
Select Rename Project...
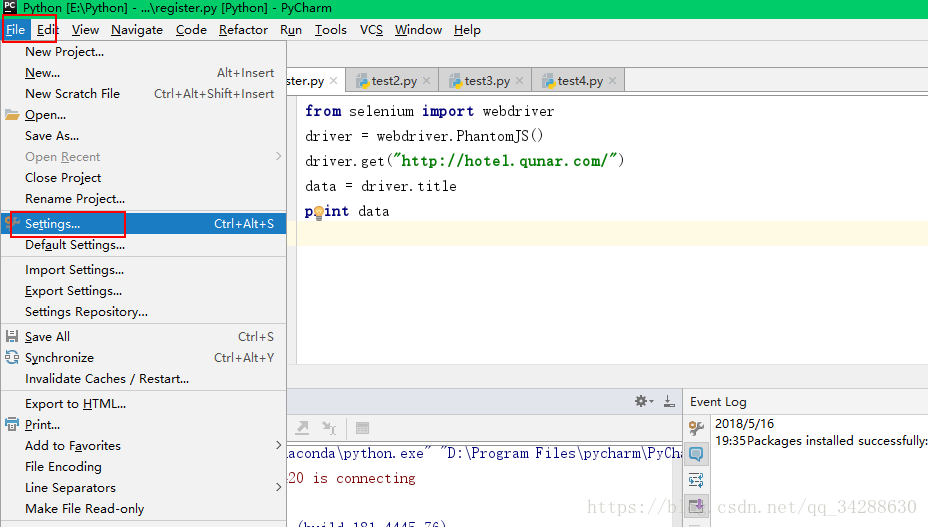pyautogui.click(x=144, y=198)
